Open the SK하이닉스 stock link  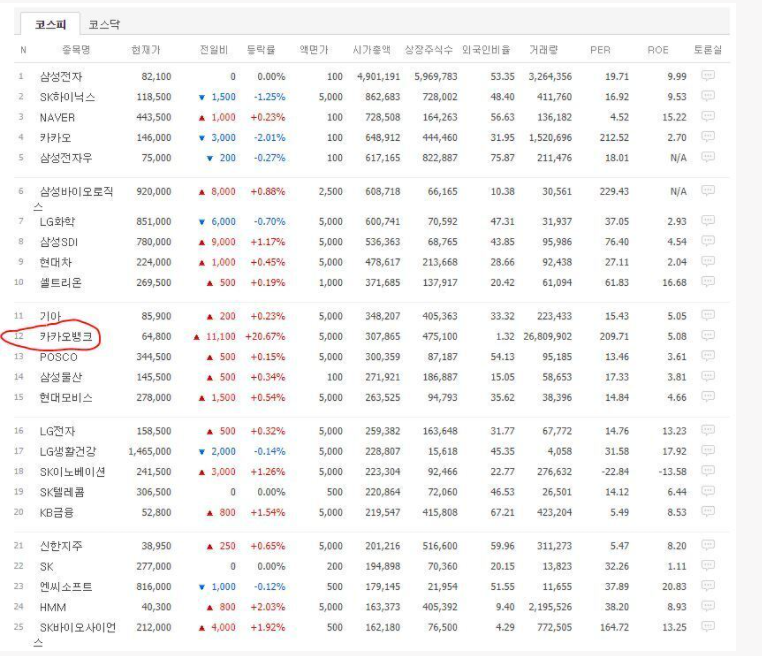(67, 97)
